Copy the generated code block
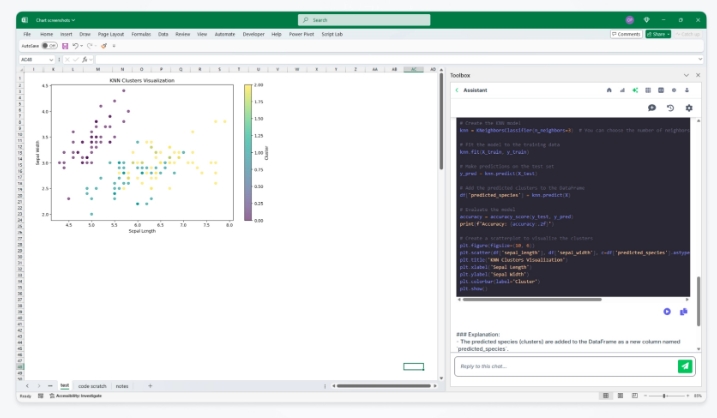 (x=684, y=311)
